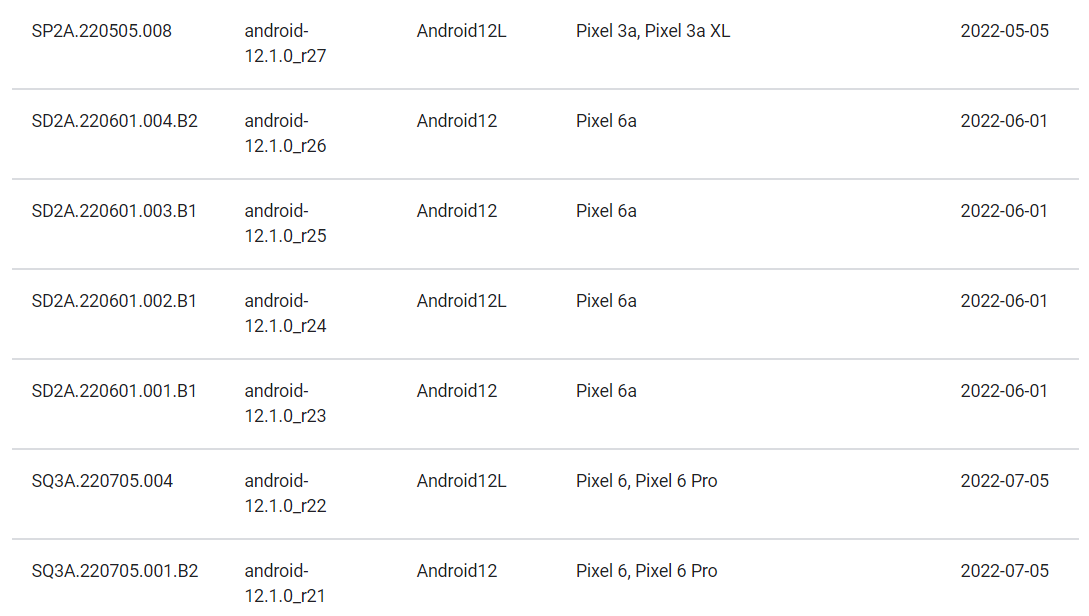
Task: Click the Pixel 3a, Pixel 3a XL cell
Action: click(653, 31)
